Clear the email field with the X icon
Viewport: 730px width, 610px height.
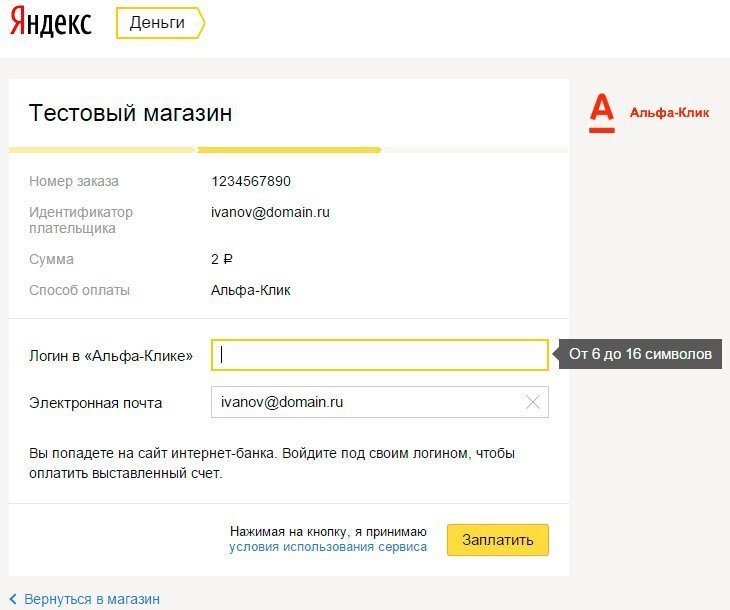coord(533,402)
